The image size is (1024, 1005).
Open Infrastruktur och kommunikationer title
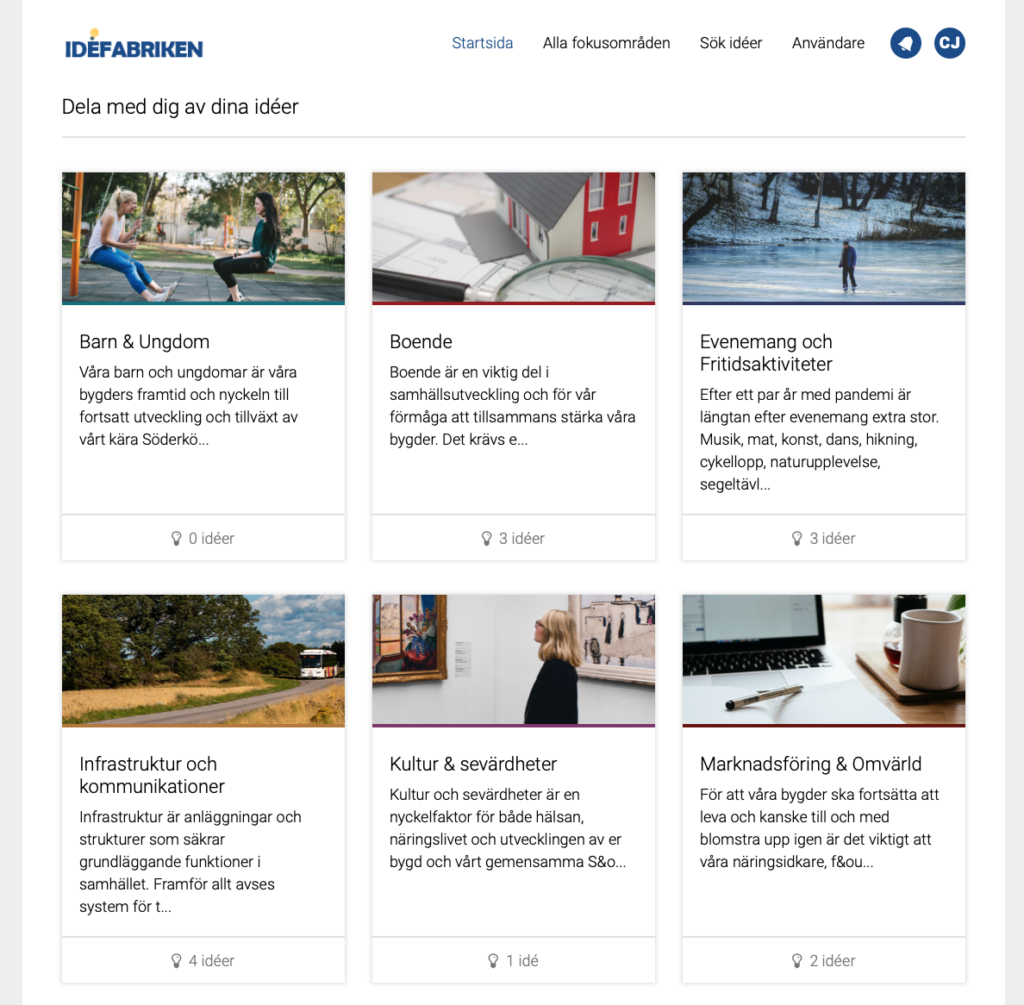pos(152,775)
